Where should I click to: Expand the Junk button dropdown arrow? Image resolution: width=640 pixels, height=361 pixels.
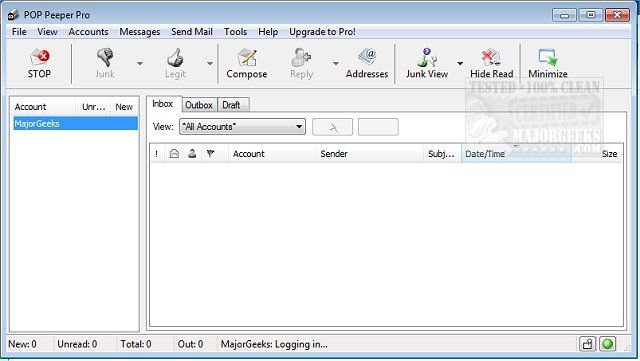click(x=140, y=64)
